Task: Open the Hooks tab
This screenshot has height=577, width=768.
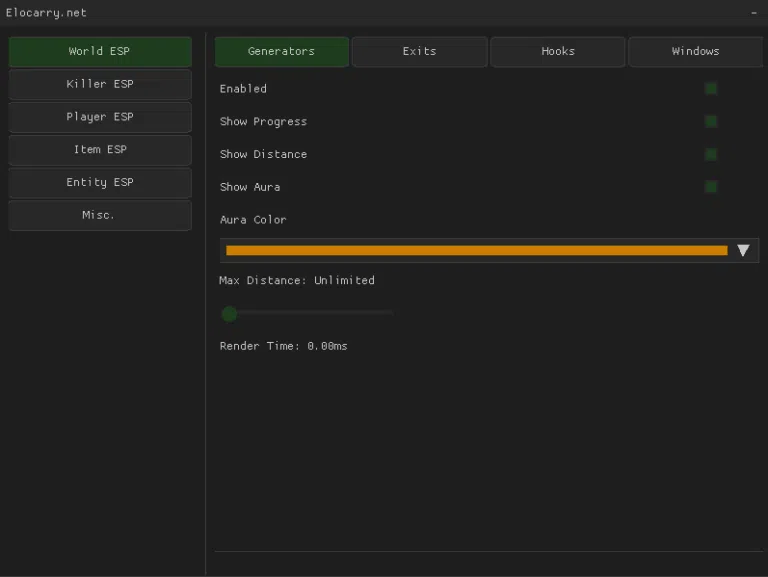Action: (x=558, y=51)
